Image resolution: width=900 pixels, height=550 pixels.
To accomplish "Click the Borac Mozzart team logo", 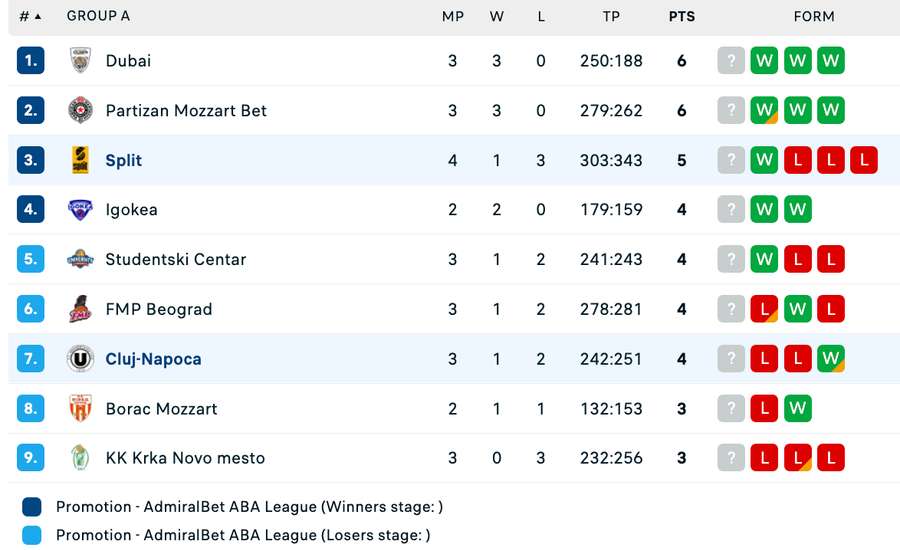I will click(x=80, y=408).
